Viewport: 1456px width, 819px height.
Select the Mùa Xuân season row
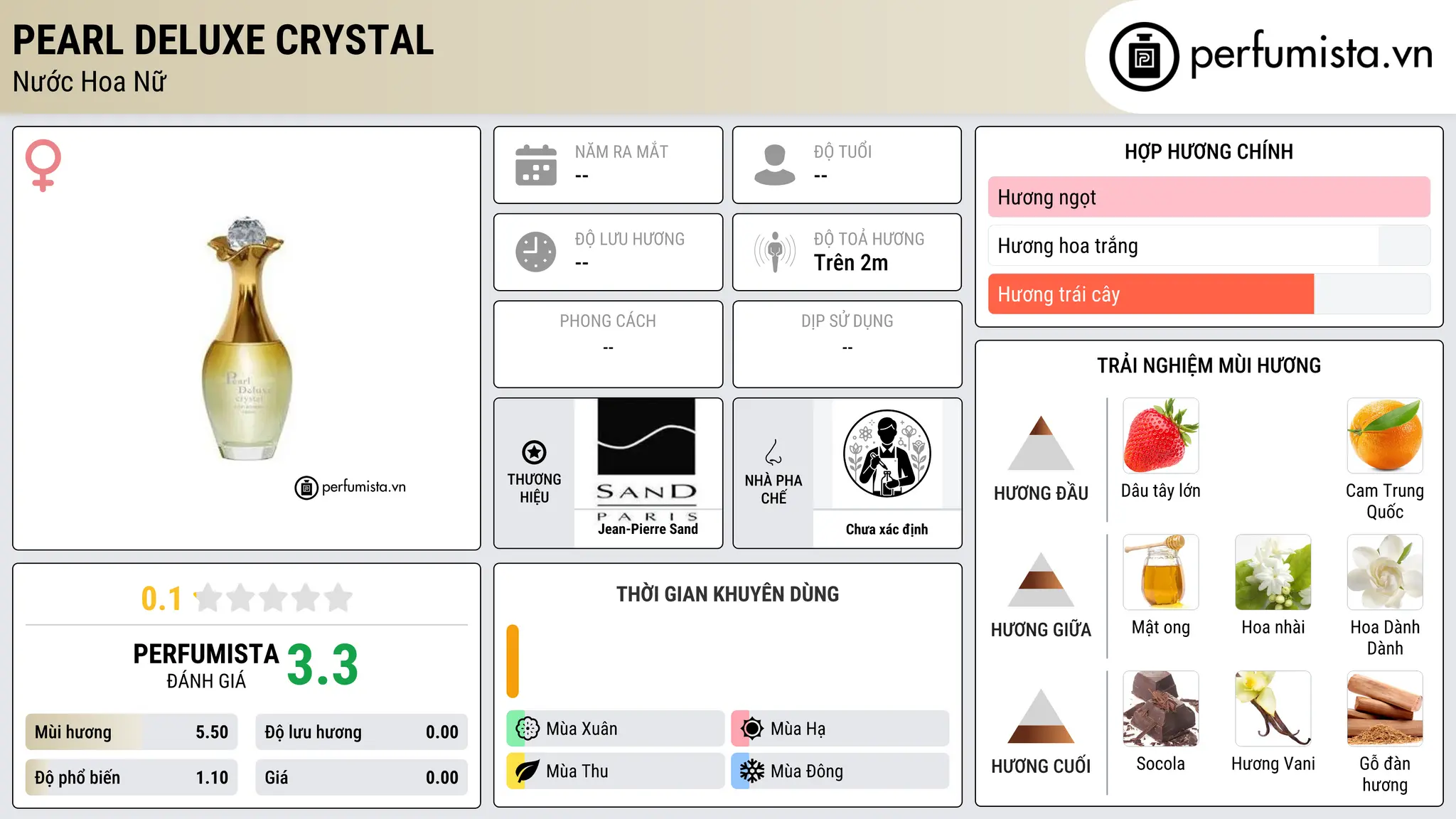(616, 729)
